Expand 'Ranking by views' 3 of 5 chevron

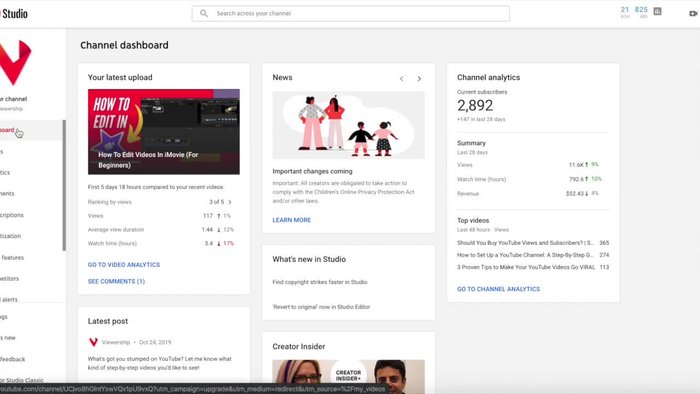[230, 202]
